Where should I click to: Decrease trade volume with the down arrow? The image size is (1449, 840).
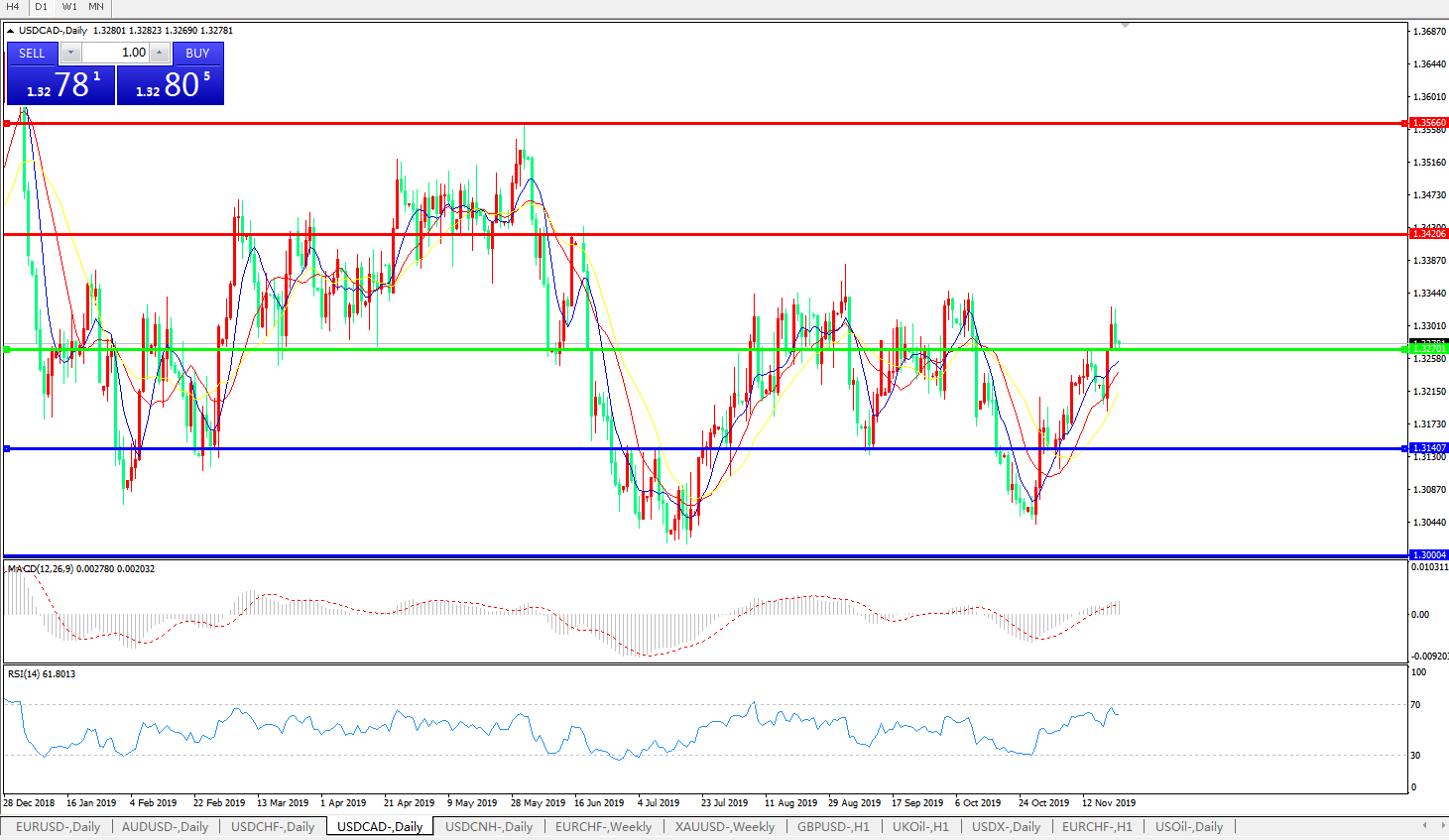(71, 53)
